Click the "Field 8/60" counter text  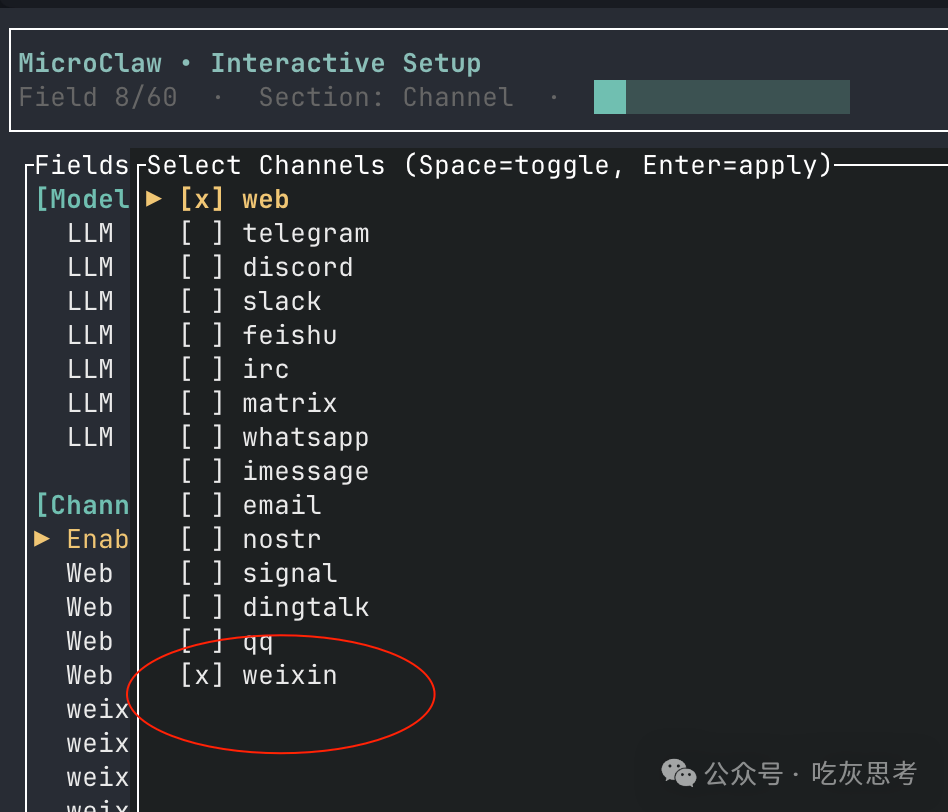98,97
